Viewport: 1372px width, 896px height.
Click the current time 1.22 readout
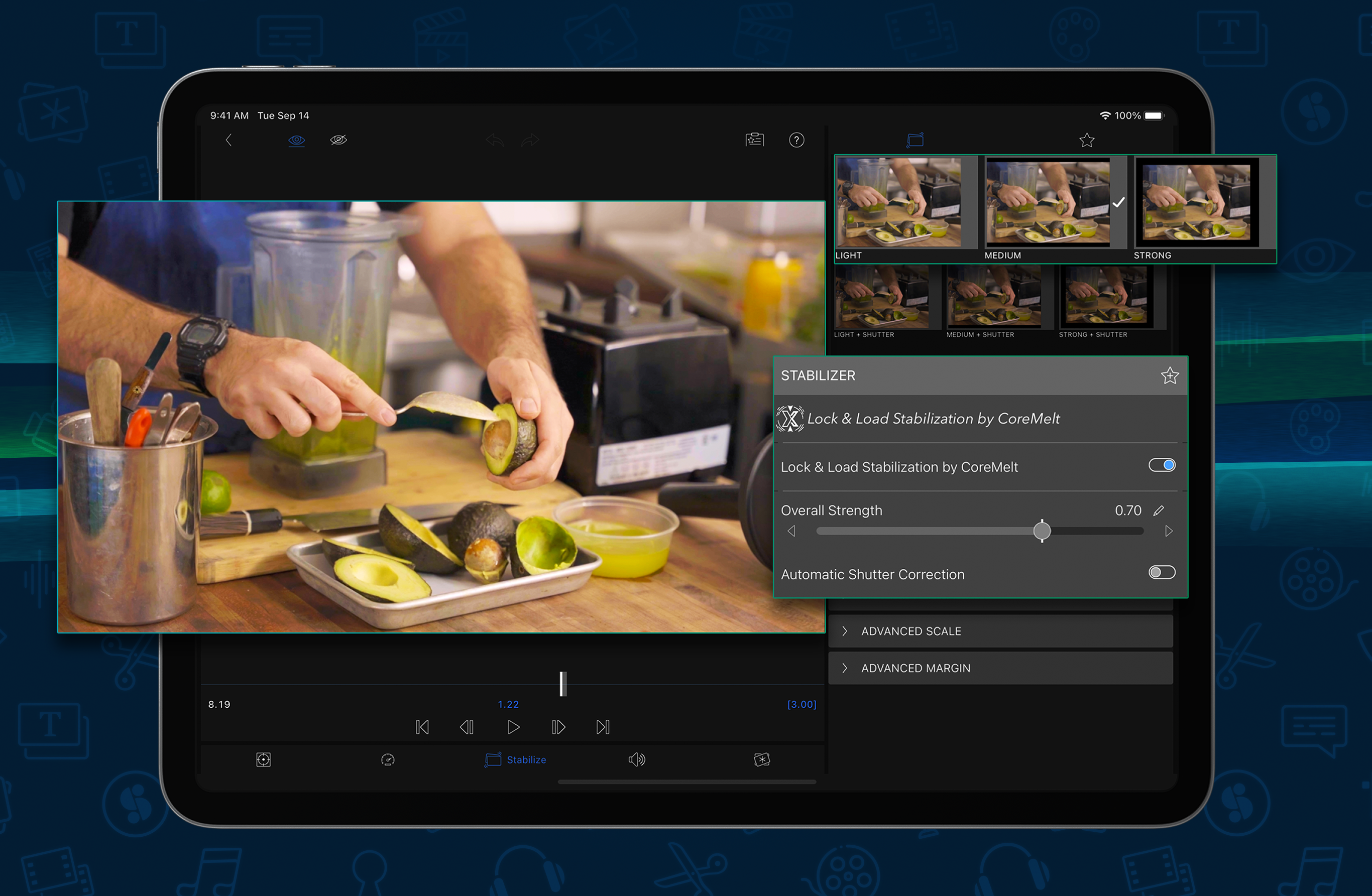pyautogui.click(x=508, y=704)
